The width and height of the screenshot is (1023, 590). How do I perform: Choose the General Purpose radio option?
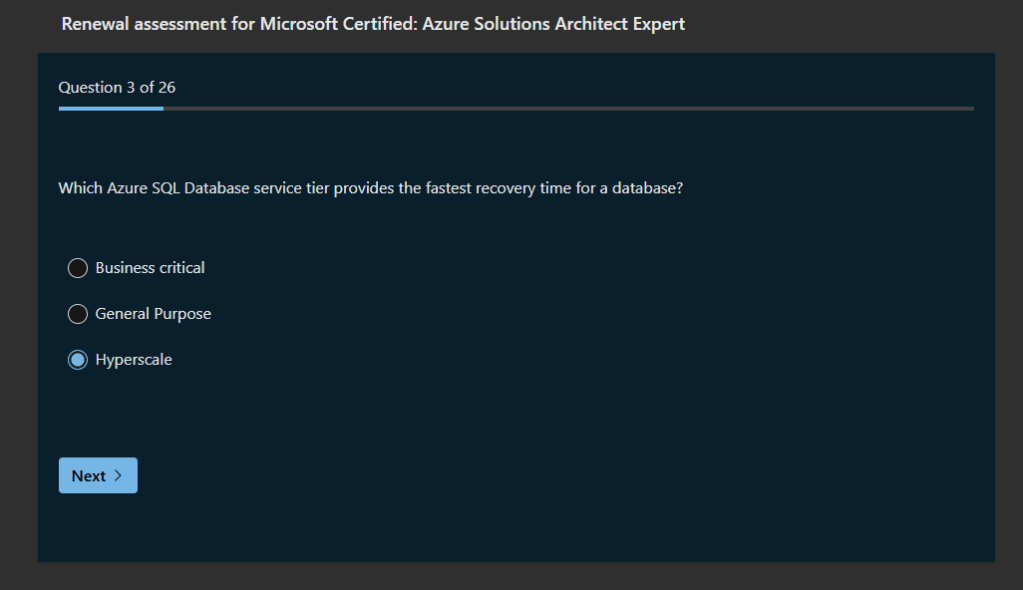(77, 314)
